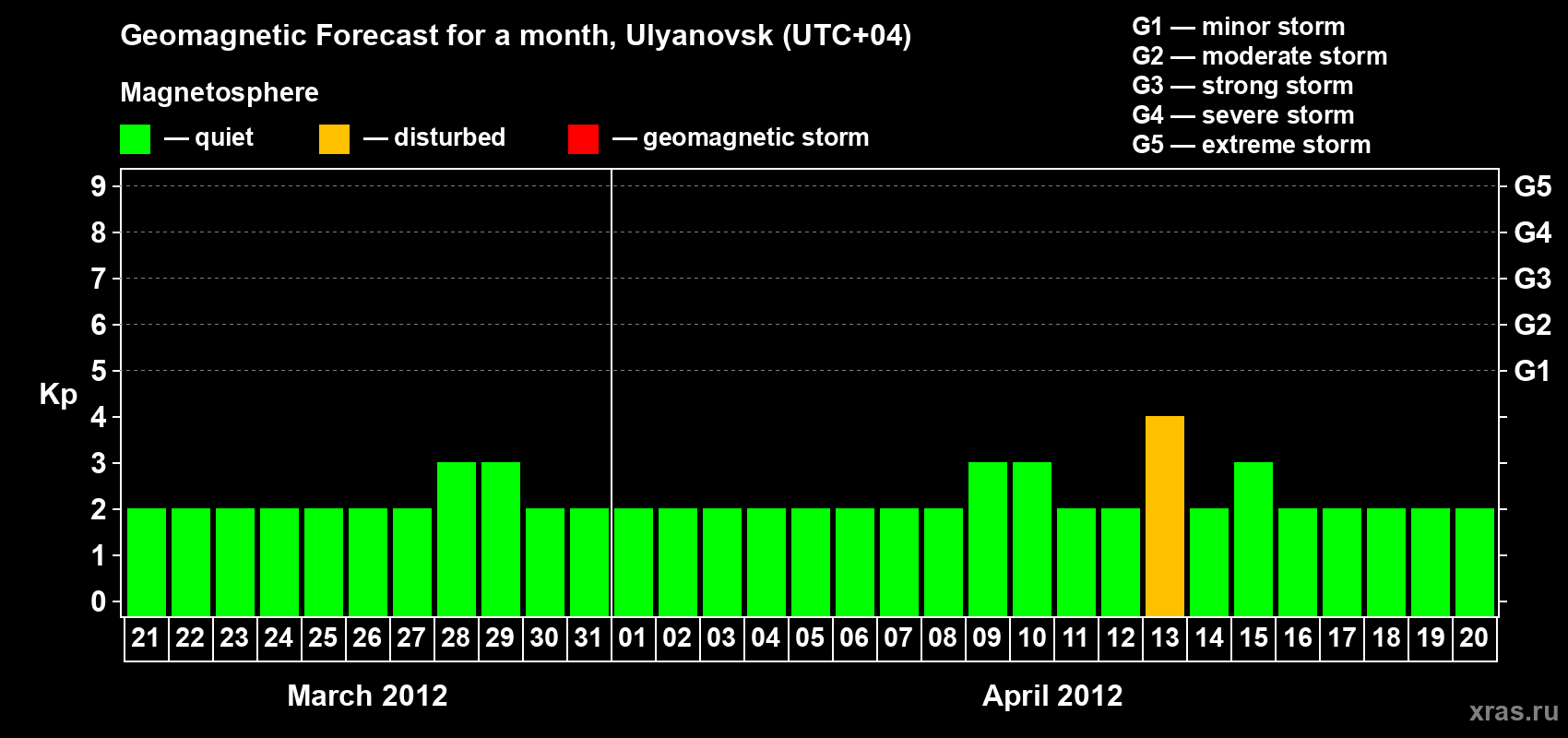This screenshot has height=738, width=1568.
Task: Click the right axis label G2
Action: (x=1532, y=325)
